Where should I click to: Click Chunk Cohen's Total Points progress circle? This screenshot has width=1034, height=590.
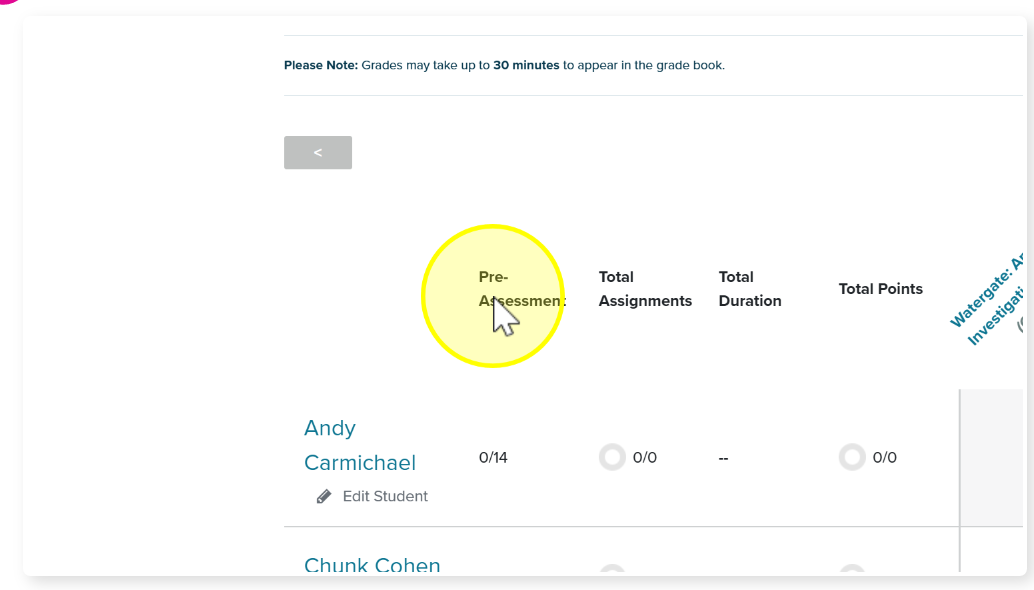click(x=852, y=570)
